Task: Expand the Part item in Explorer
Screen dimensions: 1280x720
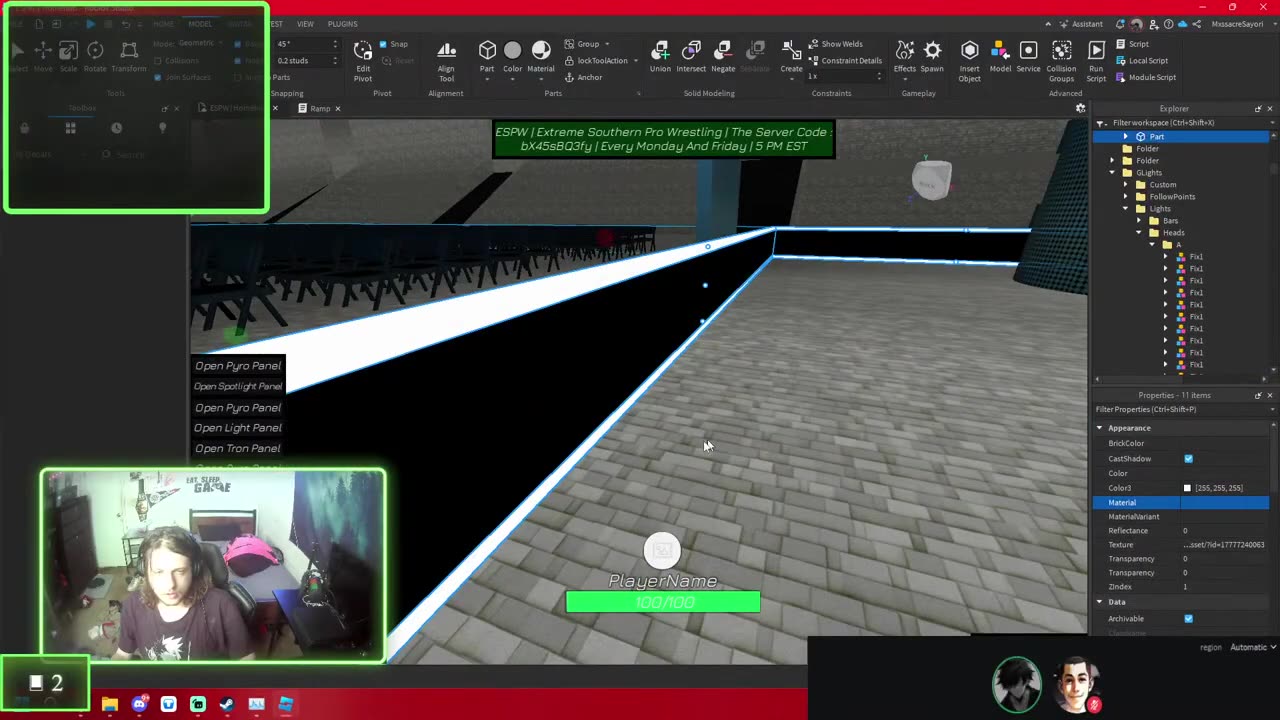Action: 1125,136
